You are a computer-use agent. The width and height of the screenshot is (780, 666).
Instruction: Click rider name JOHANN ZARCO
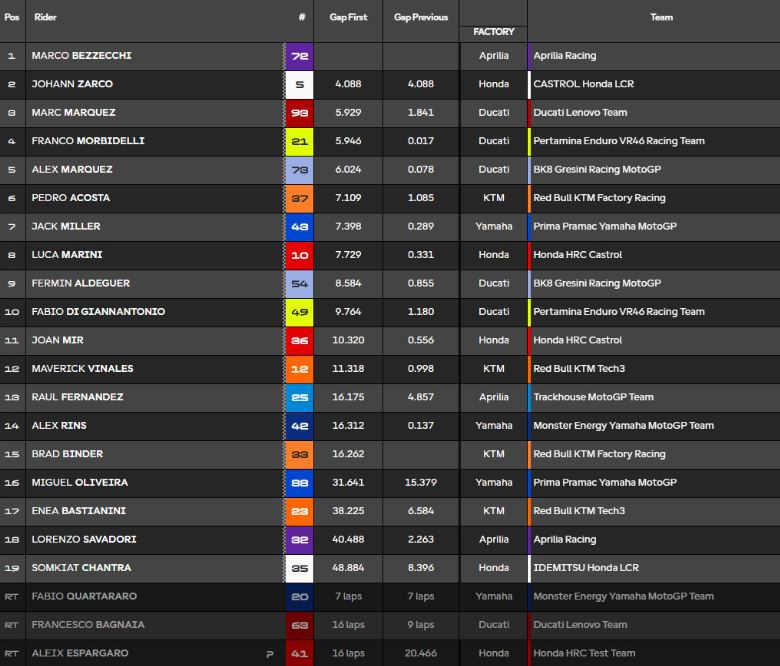click(72, 84)
